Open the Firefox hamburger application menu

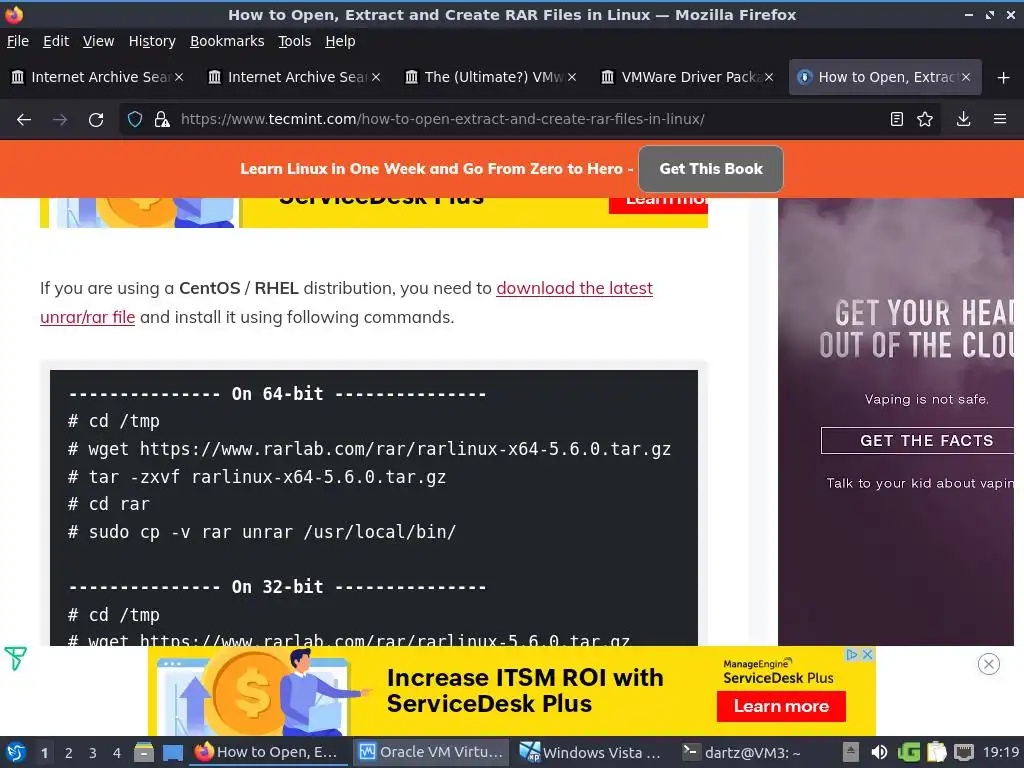(1000, 119)
